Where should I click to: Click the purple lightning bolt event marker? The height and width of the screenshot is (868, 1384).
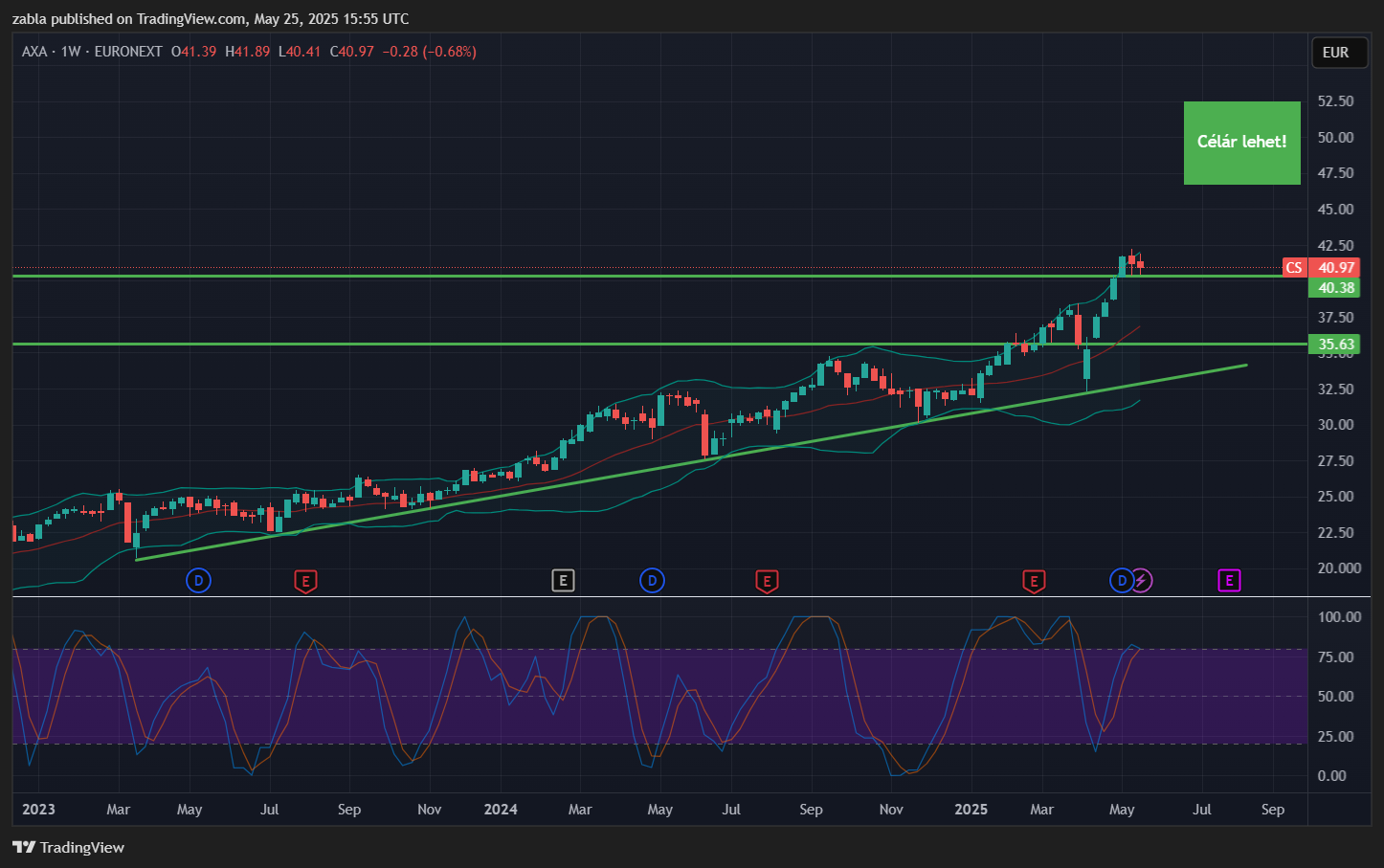tap(1142, 580)
